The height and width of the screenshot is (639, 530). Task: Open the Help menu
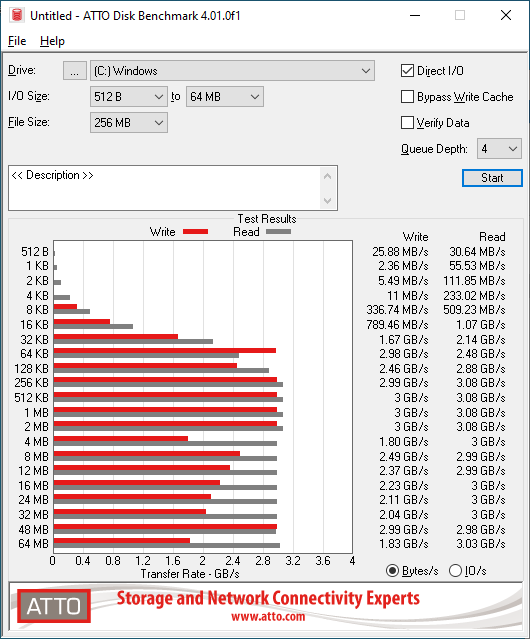pyautogui.click(x=52, y=41)
